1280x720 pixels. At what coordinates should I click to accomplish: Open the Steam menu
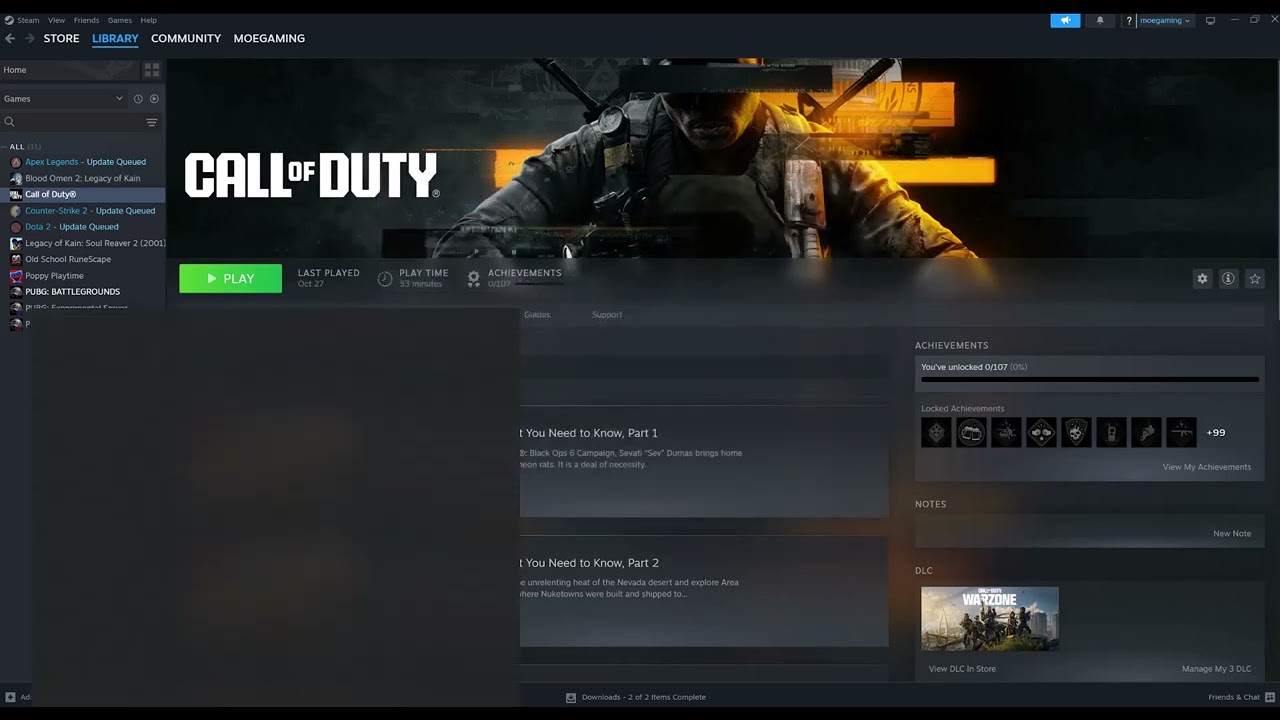(x=27, y=20)
